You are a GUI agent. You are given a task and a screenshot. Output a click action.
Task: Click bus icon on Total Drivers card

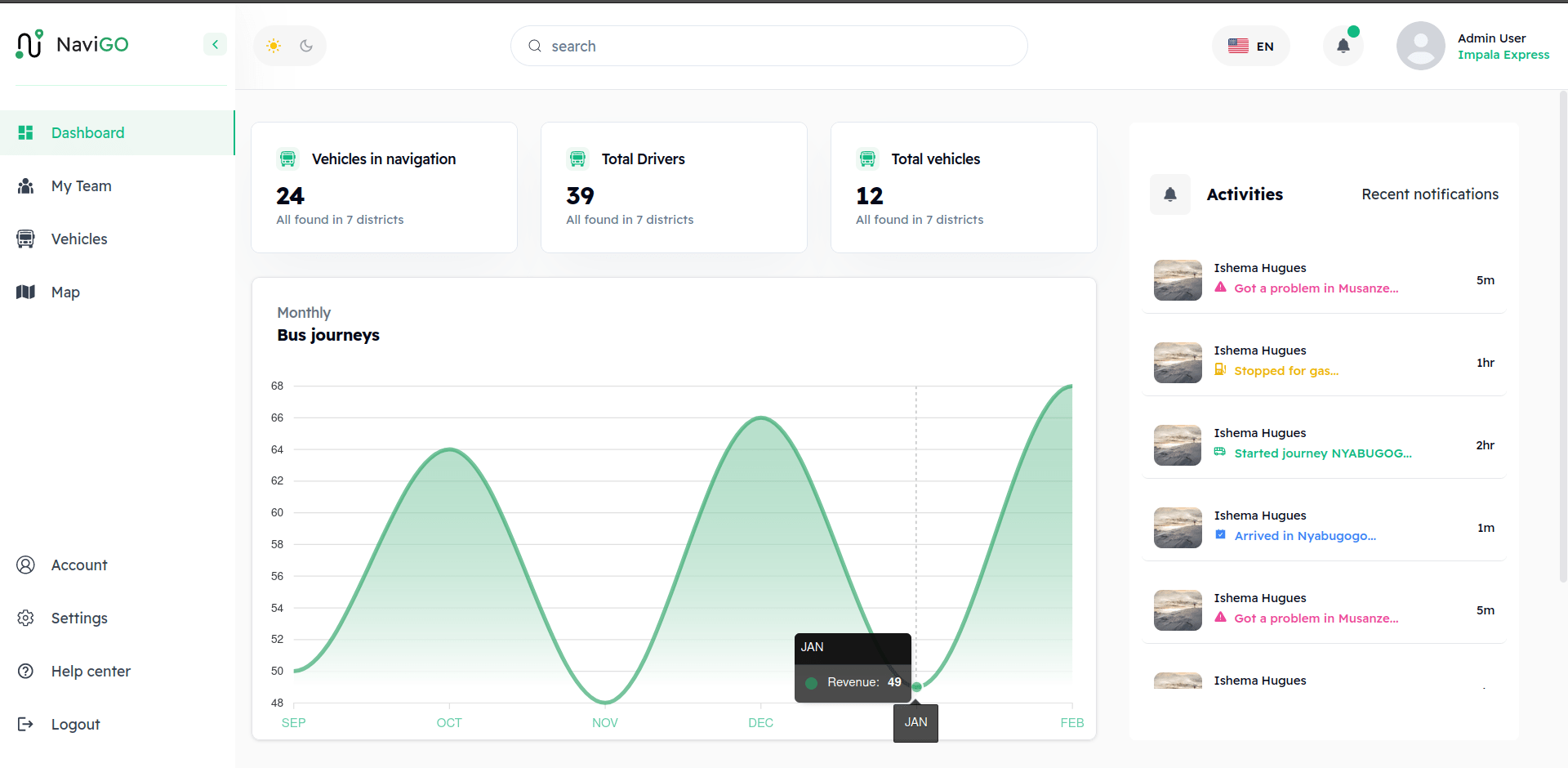[x=577, y=159]
